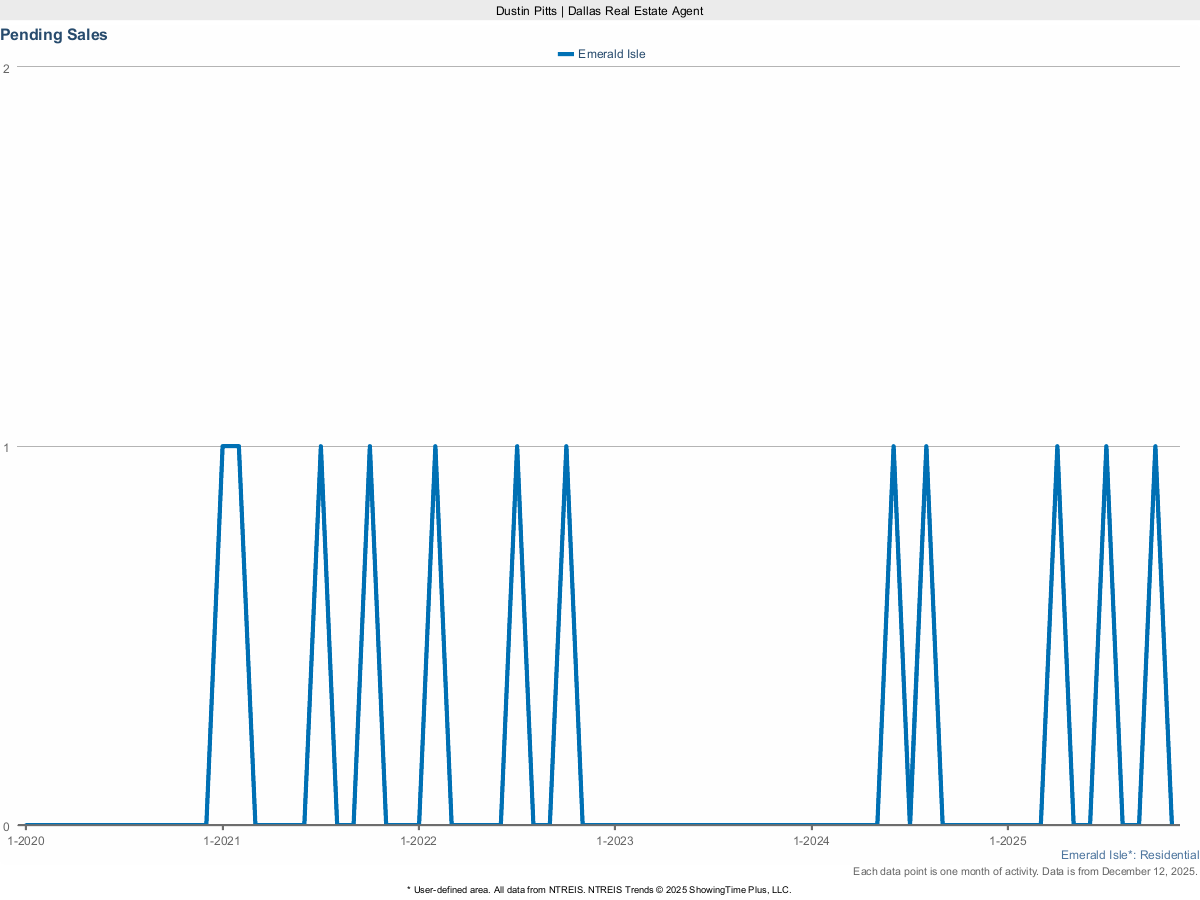
Task: Click the Emerald Isle*: Residential footer text
Action: pyautogui.click(x=1129, y=855)
